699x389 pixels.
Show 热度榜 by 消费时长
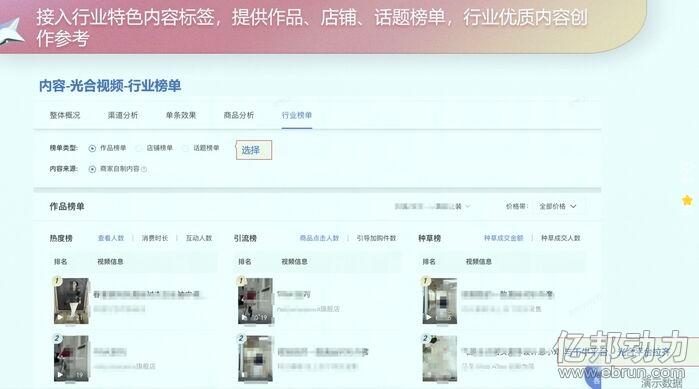click(155, 238)
